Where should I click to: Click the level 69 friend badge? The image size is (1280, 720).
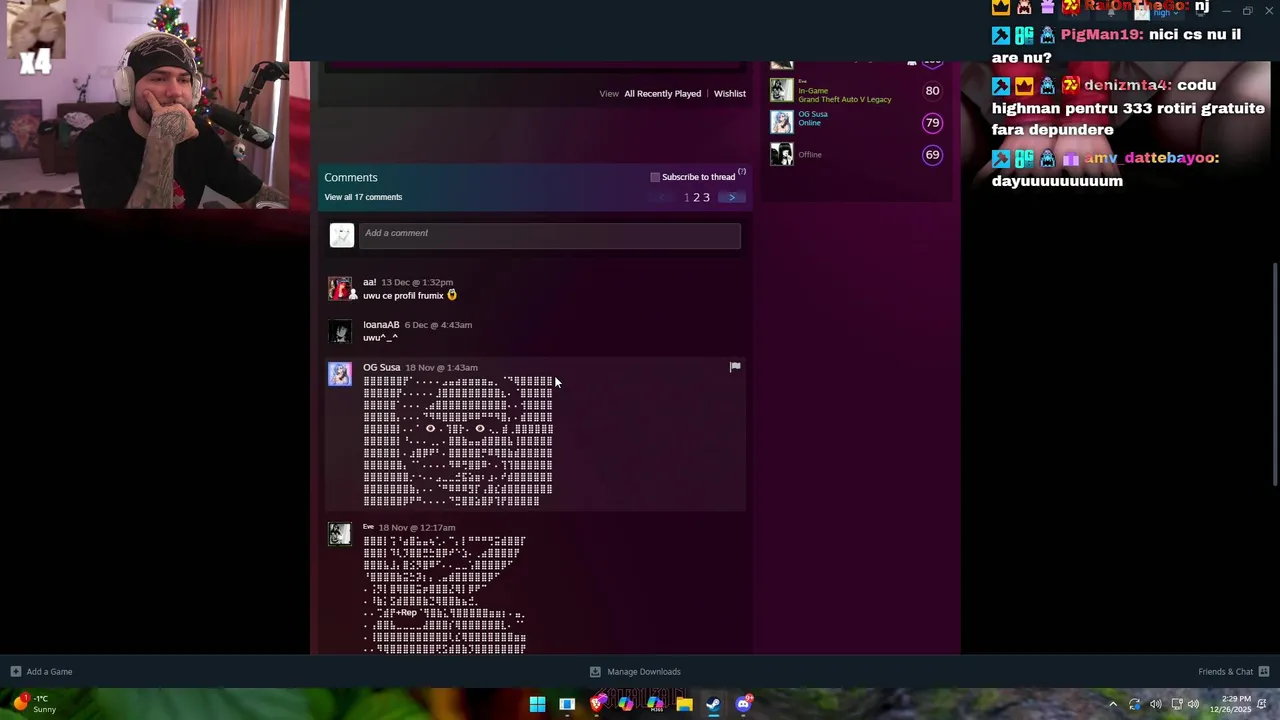pyautogui.click(x=932, y=155)
